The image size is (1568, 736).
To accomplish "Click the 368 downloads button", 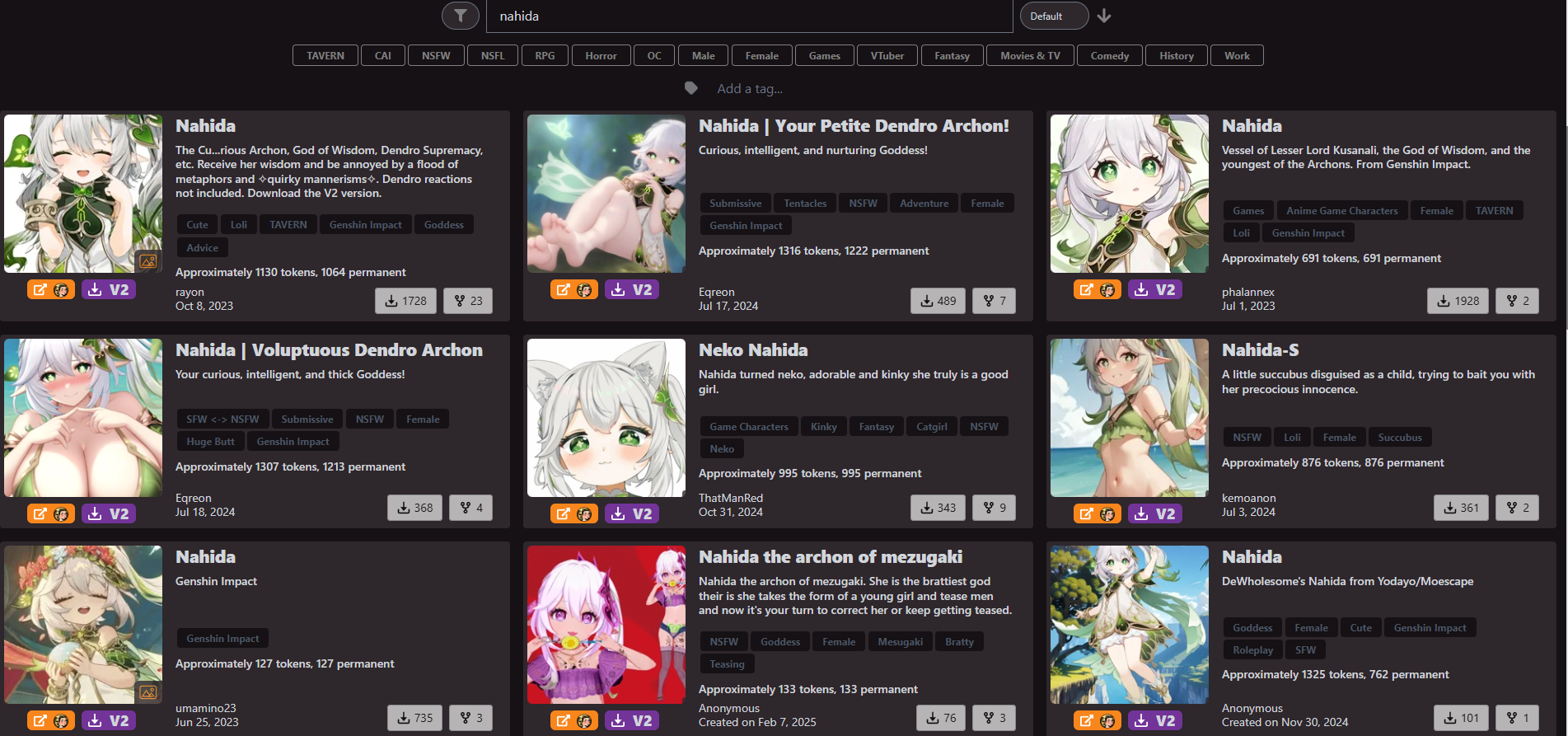I will [x=414, y=508].
